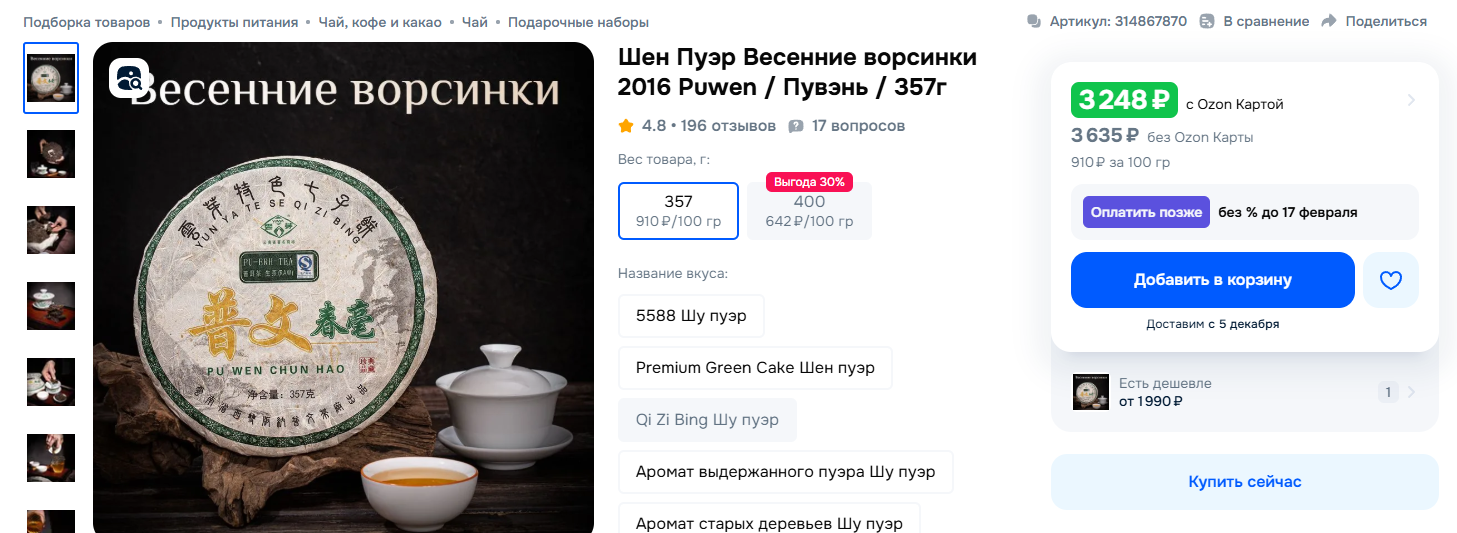This screenshot has height=533, width=1457.
Task: Open the 17 вопросов chat icon
Action: click(796, 126)
